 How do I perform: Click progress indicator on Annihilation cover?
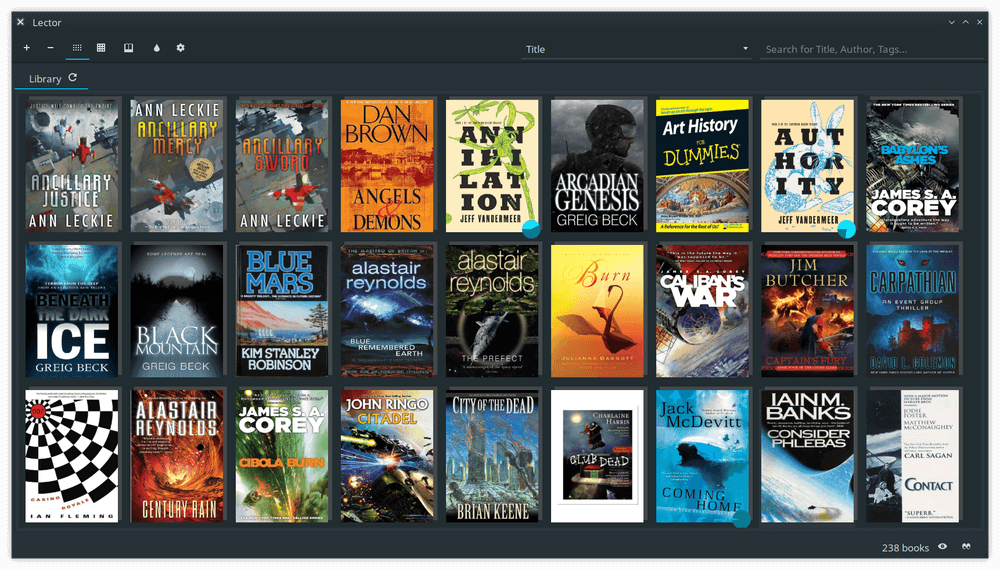(531, 229)
